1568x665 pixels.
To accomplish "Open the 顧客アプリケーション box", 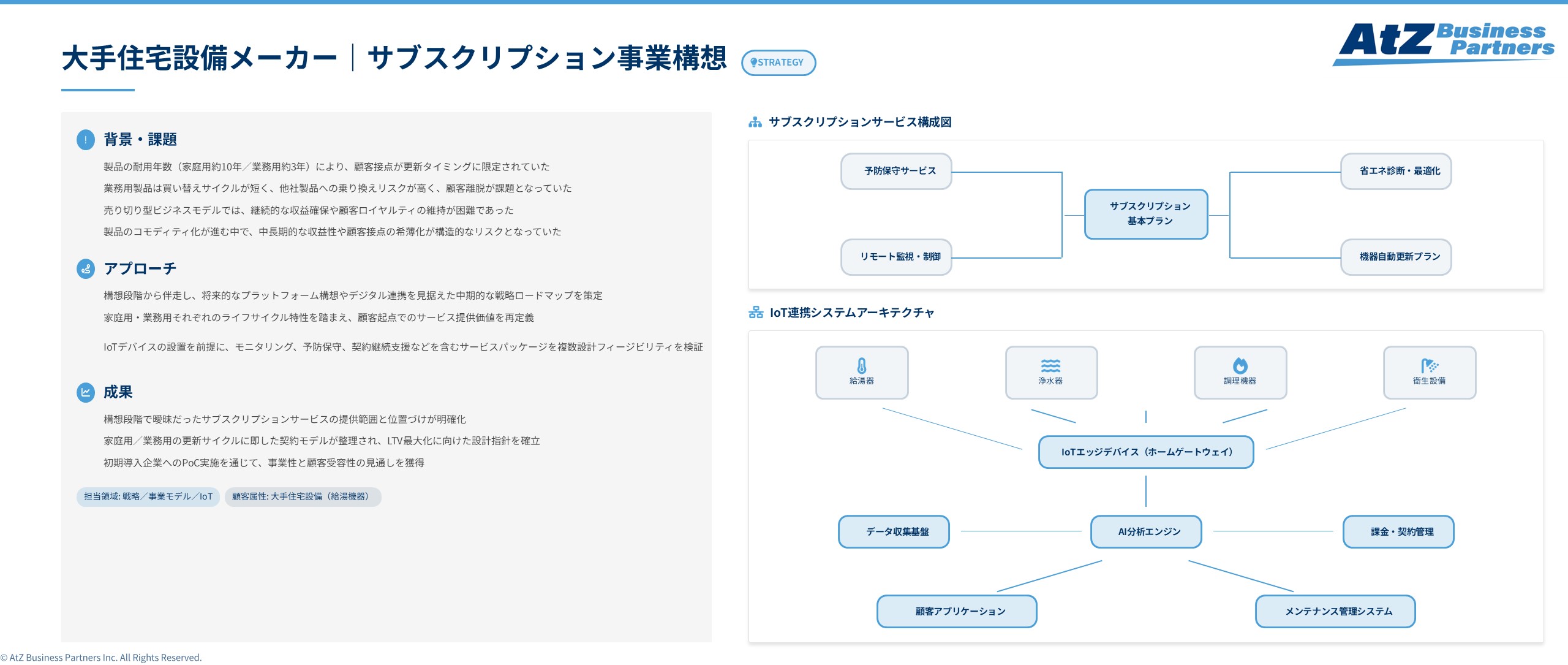I will pyautogui.click(x=957, y=611).
